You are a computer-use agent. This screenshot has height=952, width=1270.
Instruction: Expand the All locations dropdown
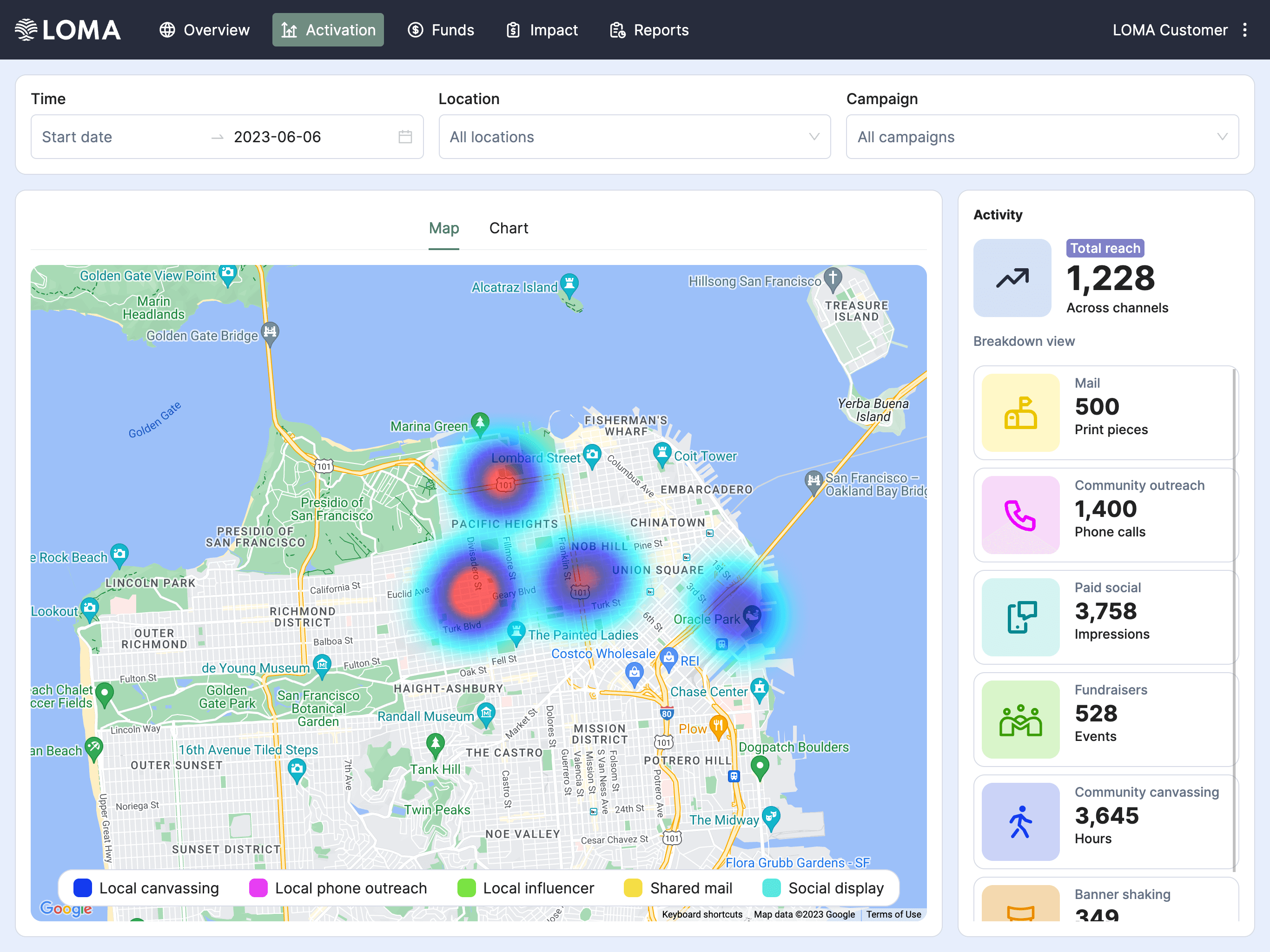pyautogui.click(x=635, y=137)
